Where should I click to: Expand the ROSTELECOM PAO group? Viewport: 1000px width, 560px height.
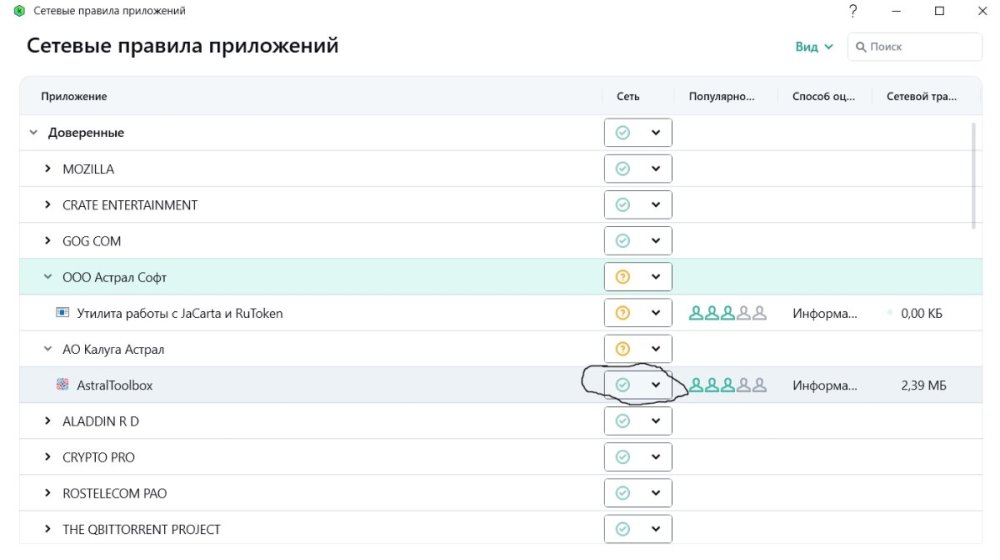coord(48,493)
